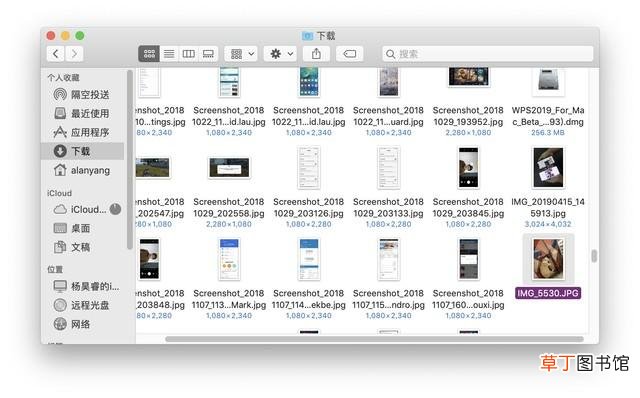640x398 pixels.
Task: Switch to icon view
Action: (x=149, y=53)
